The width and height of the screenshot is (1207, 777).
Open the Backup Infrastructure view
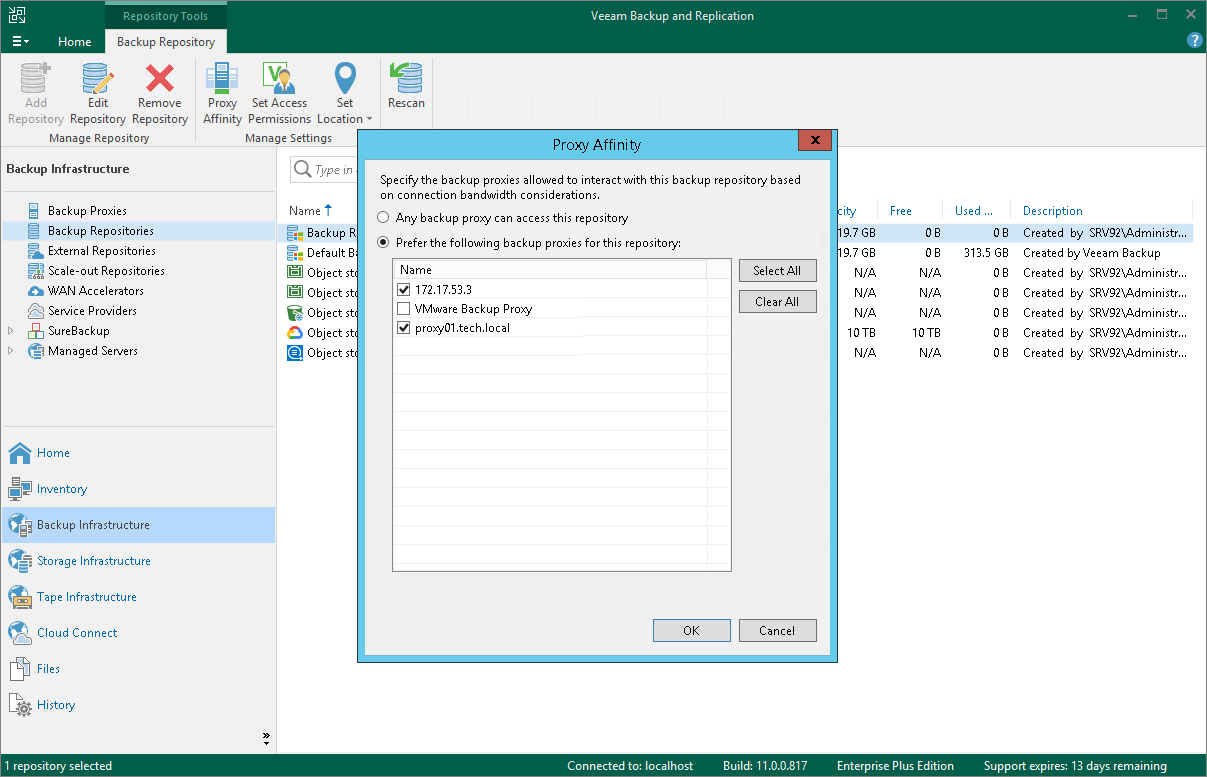click(x=138, y=525)
